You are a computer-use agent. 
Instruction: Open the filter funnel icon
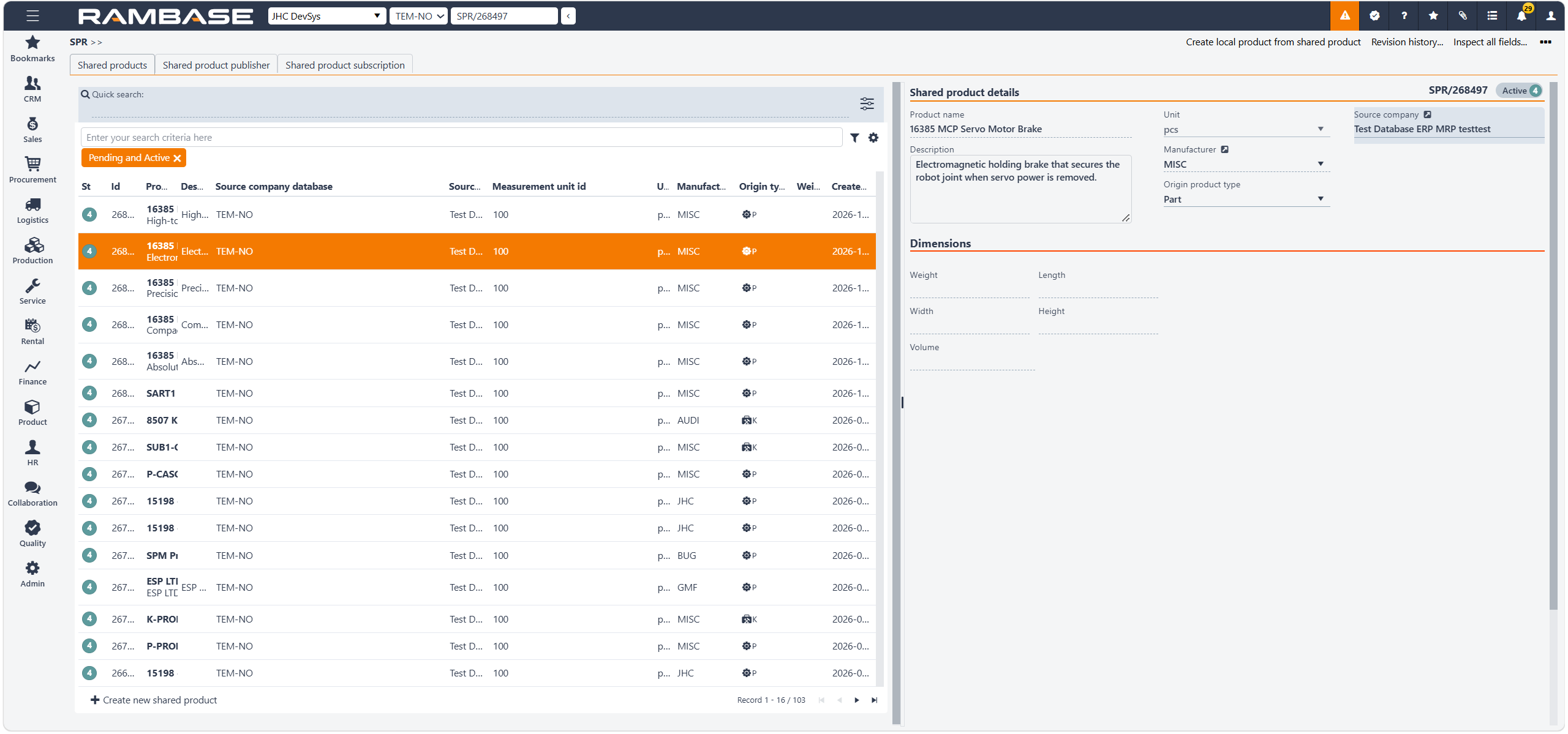(854, 138)
